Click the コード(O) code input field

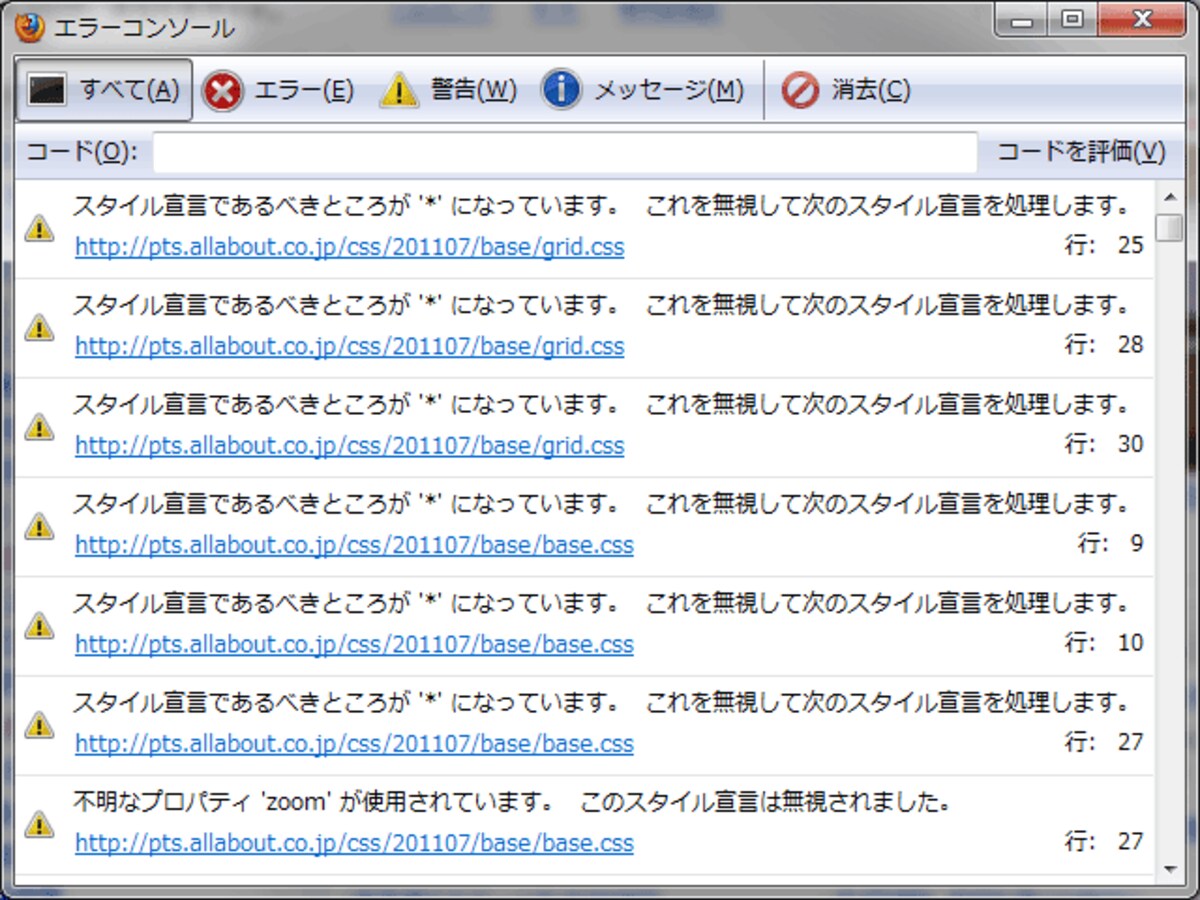click(x=565, y=152)
